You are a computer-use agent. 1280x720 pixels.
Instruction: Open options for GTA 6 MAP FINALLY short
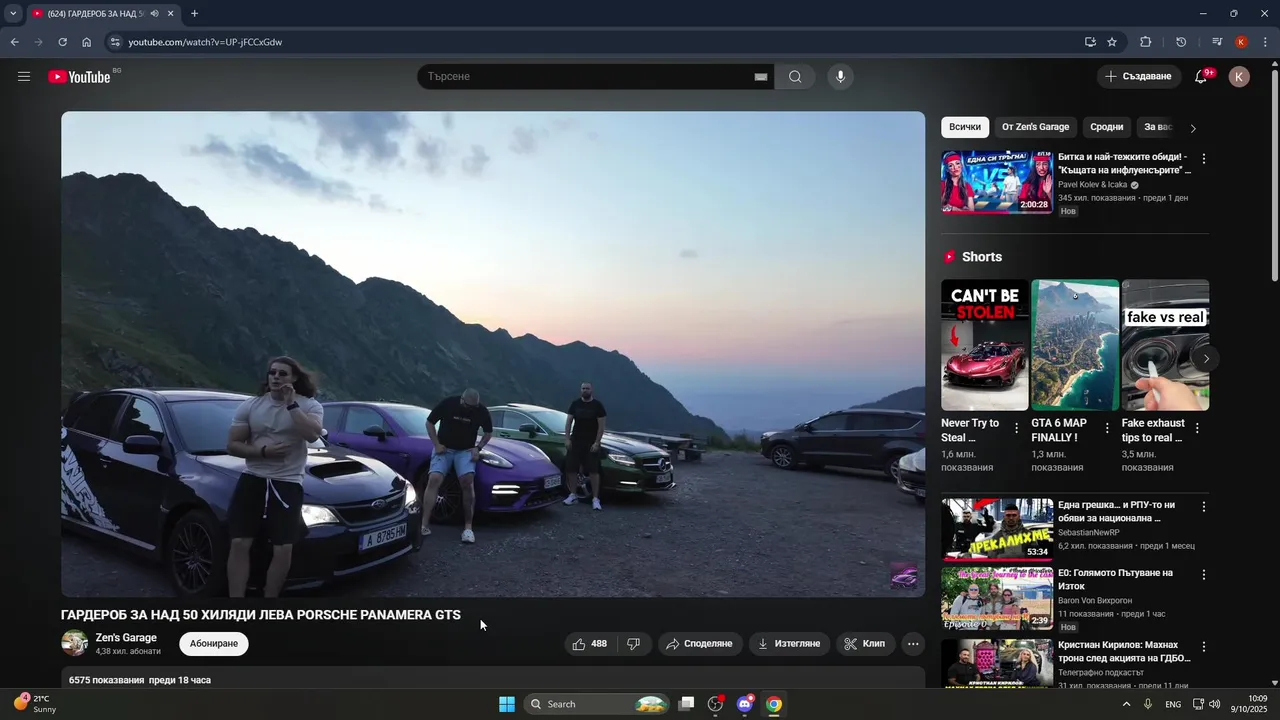point(1107,428)
